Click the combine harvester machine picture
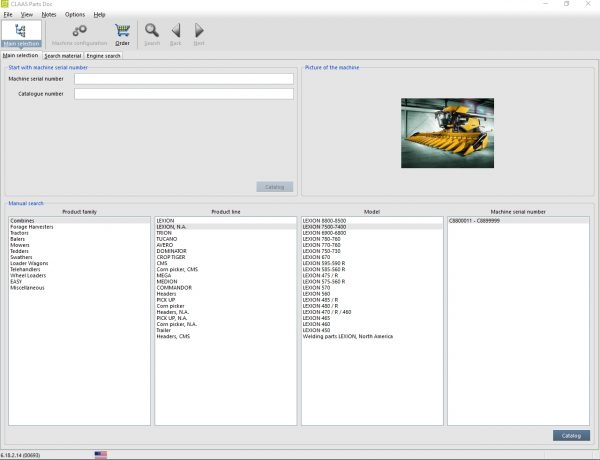Viewport: 600px width, 460px height. [447, 133]
